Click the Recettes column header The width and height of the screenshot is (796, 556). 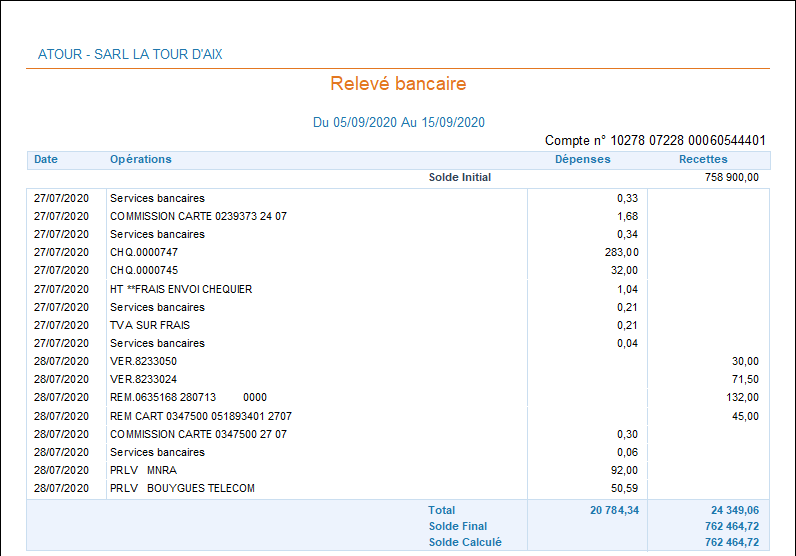click(703, 159)
